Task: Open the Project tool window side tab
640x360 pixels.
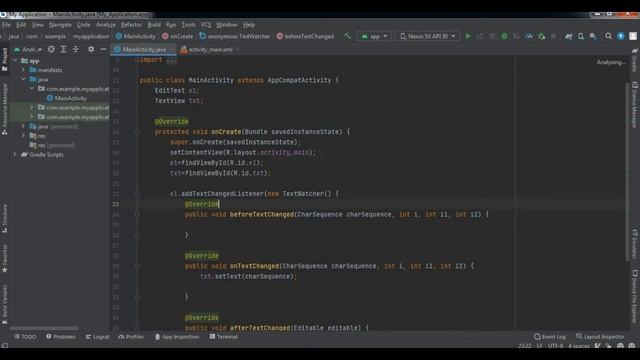Action: 4,60
